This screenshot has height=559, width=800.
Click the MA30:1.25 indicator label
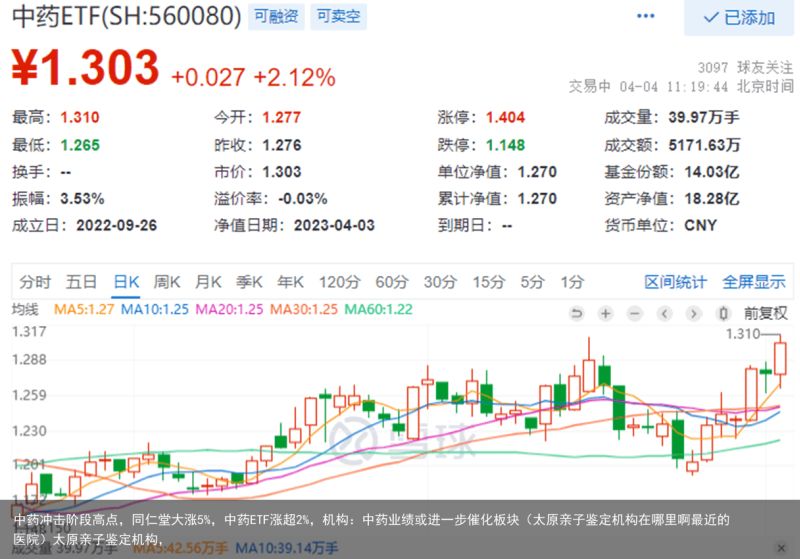click(304, 309)
